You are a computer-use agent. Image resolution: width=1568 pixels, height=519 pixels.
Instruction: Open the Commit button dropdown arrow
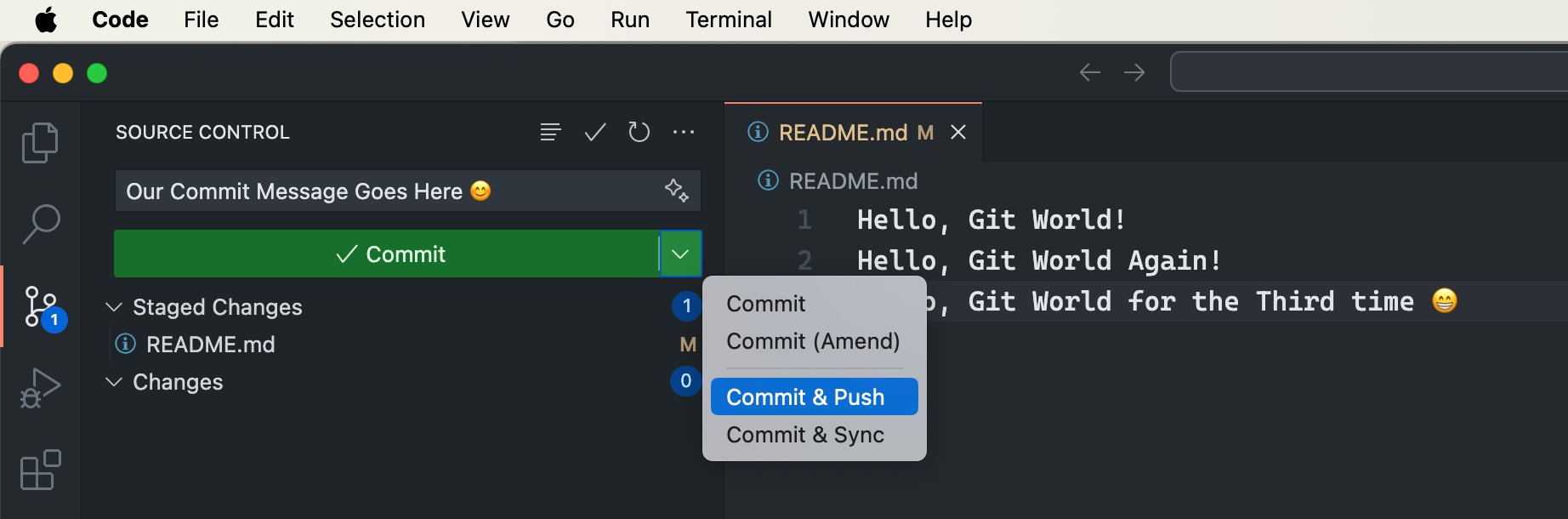point(680,254)
